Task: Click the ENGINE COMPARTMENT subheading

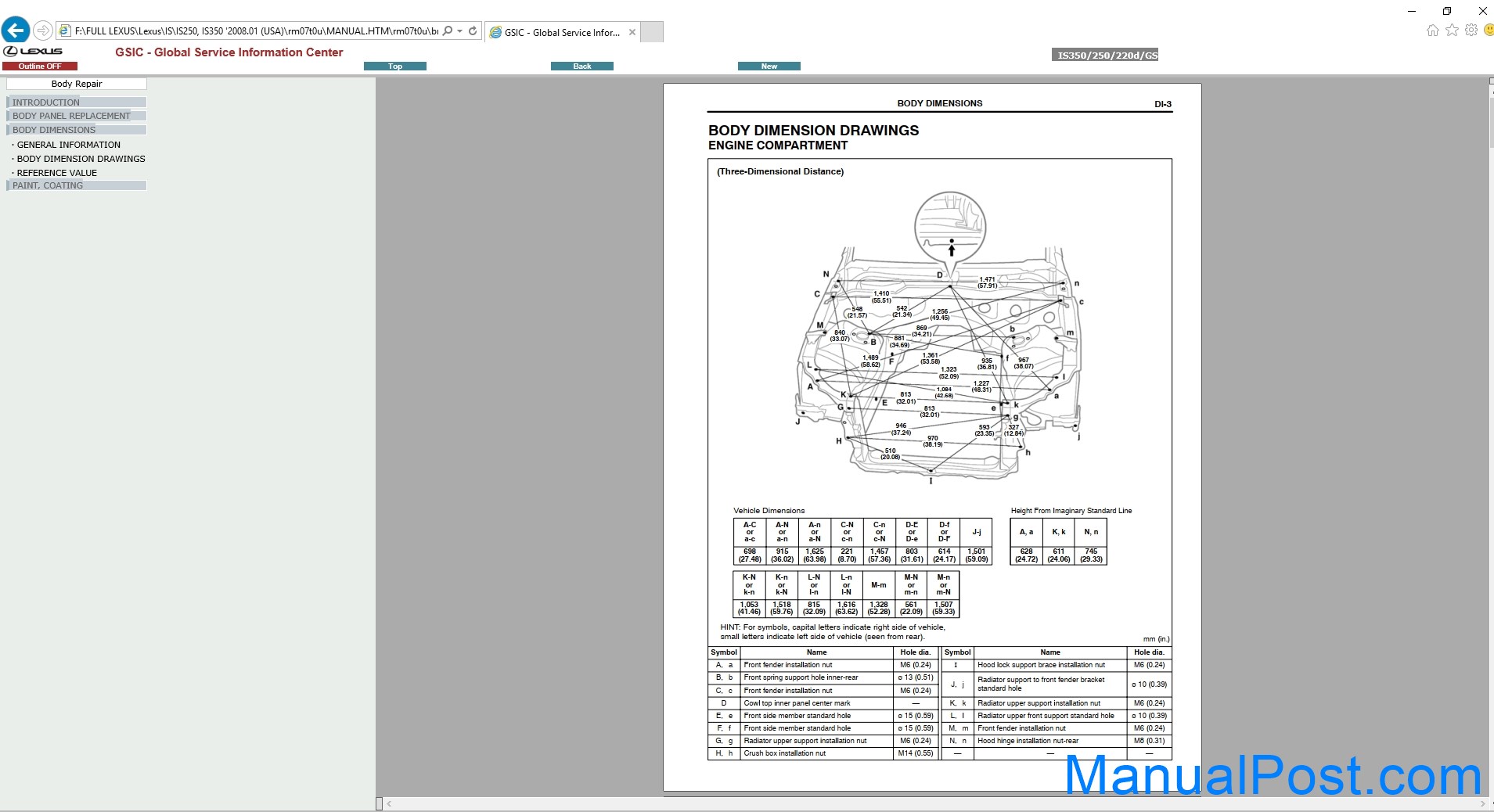Action: coord(778,146)
